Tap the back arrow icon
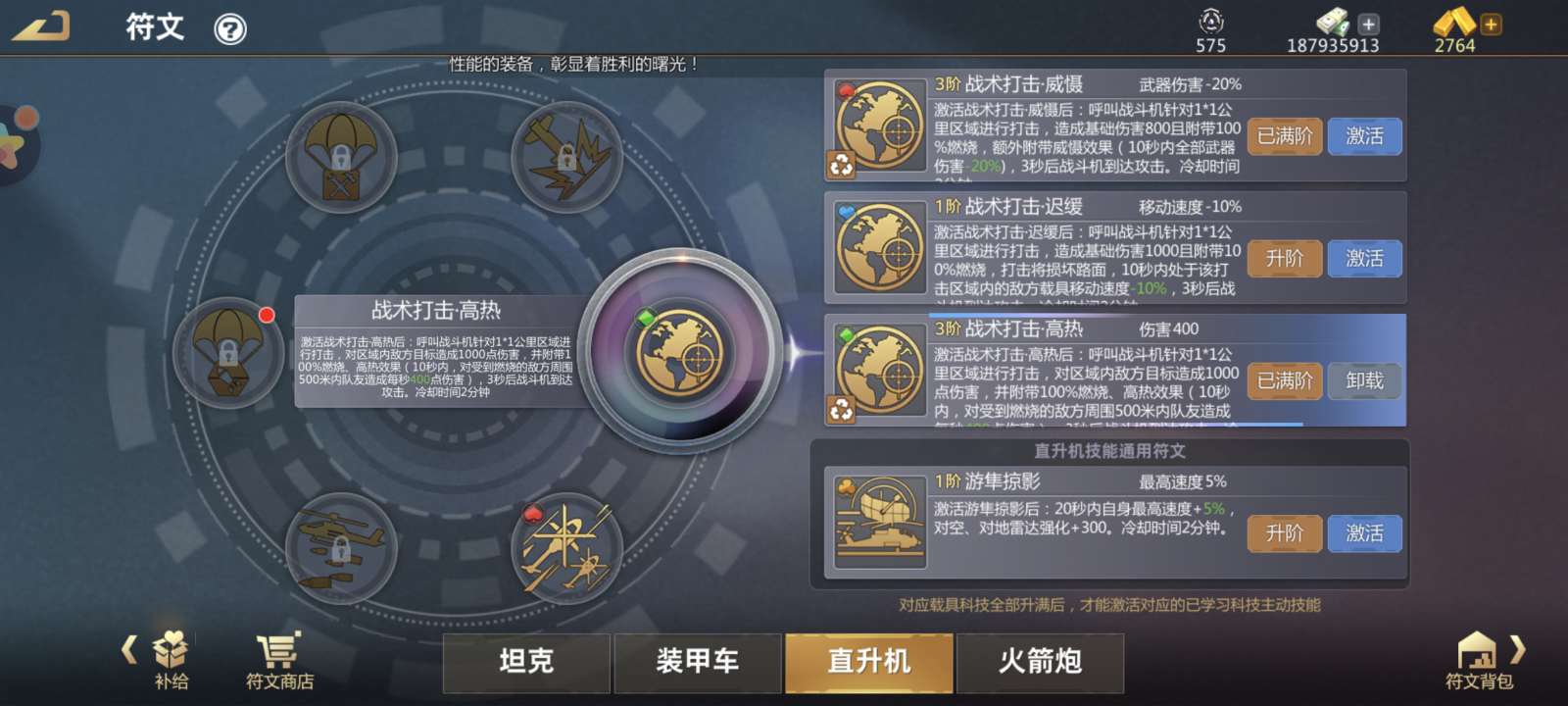Screen dimensions: 1568x706 [41, 26]
